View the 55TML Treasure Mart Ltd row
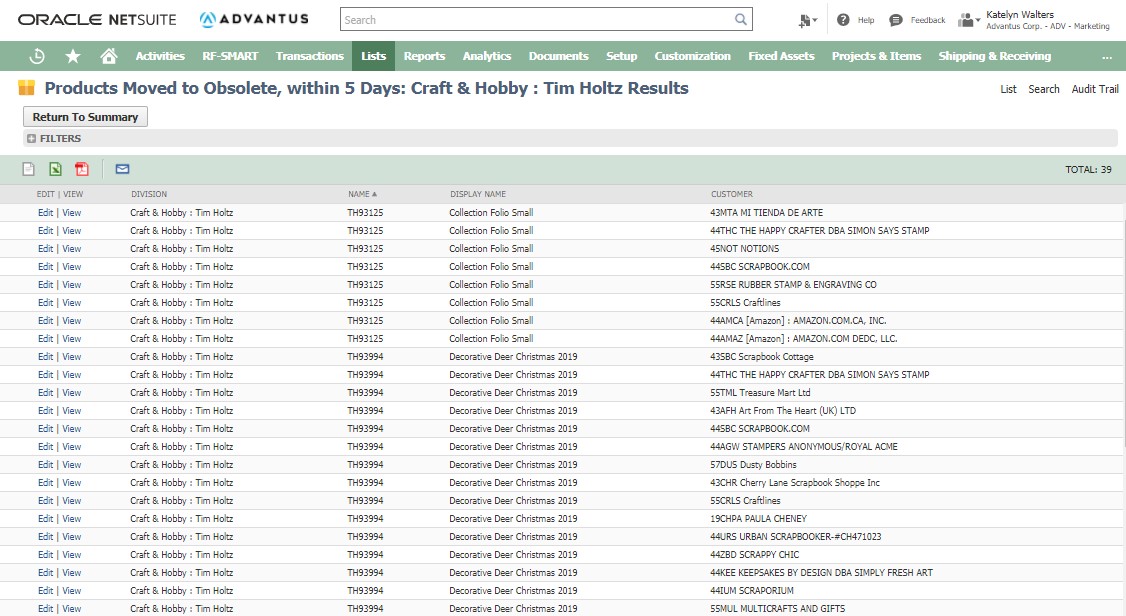Screen dimensions: 1126x616 pos(72,393)
